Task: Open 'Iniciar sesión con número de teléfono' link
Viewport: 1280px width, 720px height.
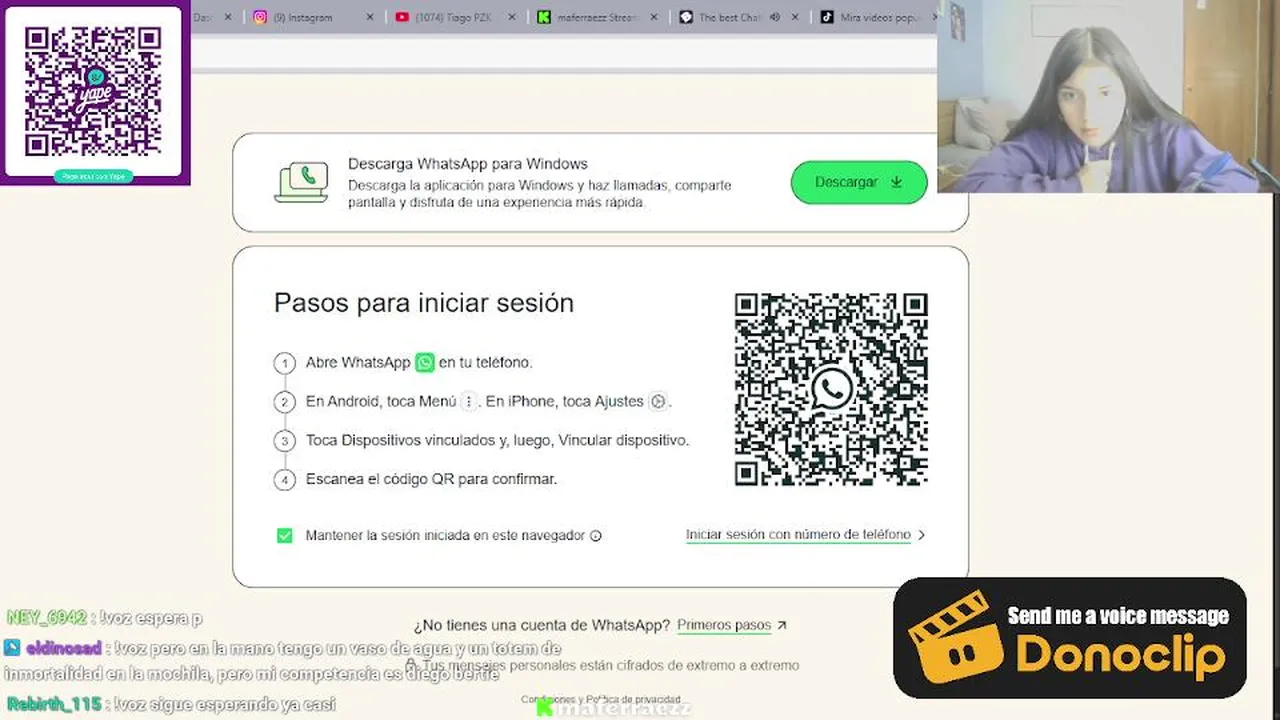Action: 798,535
